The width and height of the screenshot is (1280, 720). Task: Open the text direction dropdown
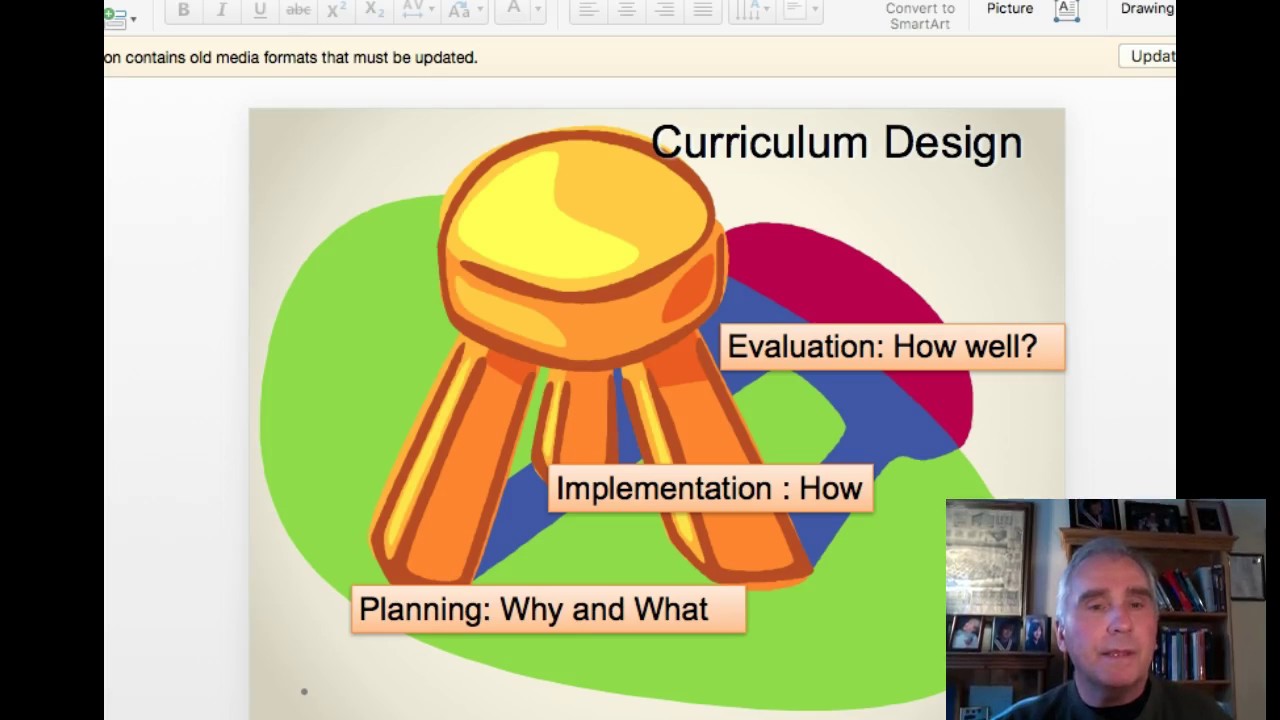click(x=752, y=10)
